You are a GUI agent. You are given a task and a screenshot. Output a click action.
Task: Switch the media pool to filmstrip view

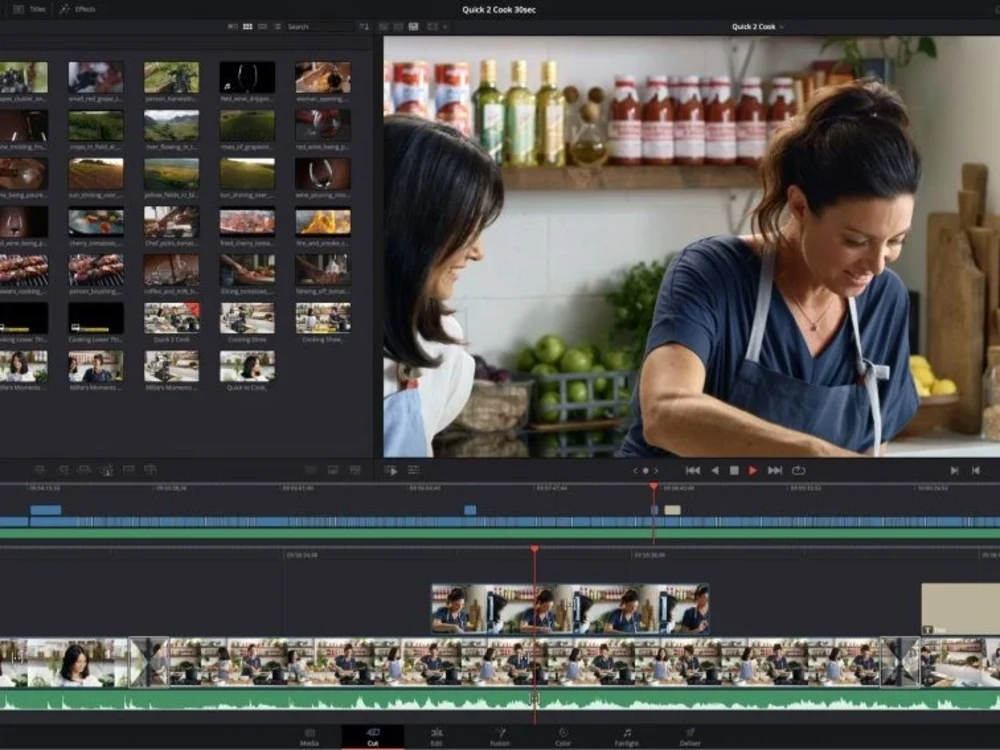263,27
